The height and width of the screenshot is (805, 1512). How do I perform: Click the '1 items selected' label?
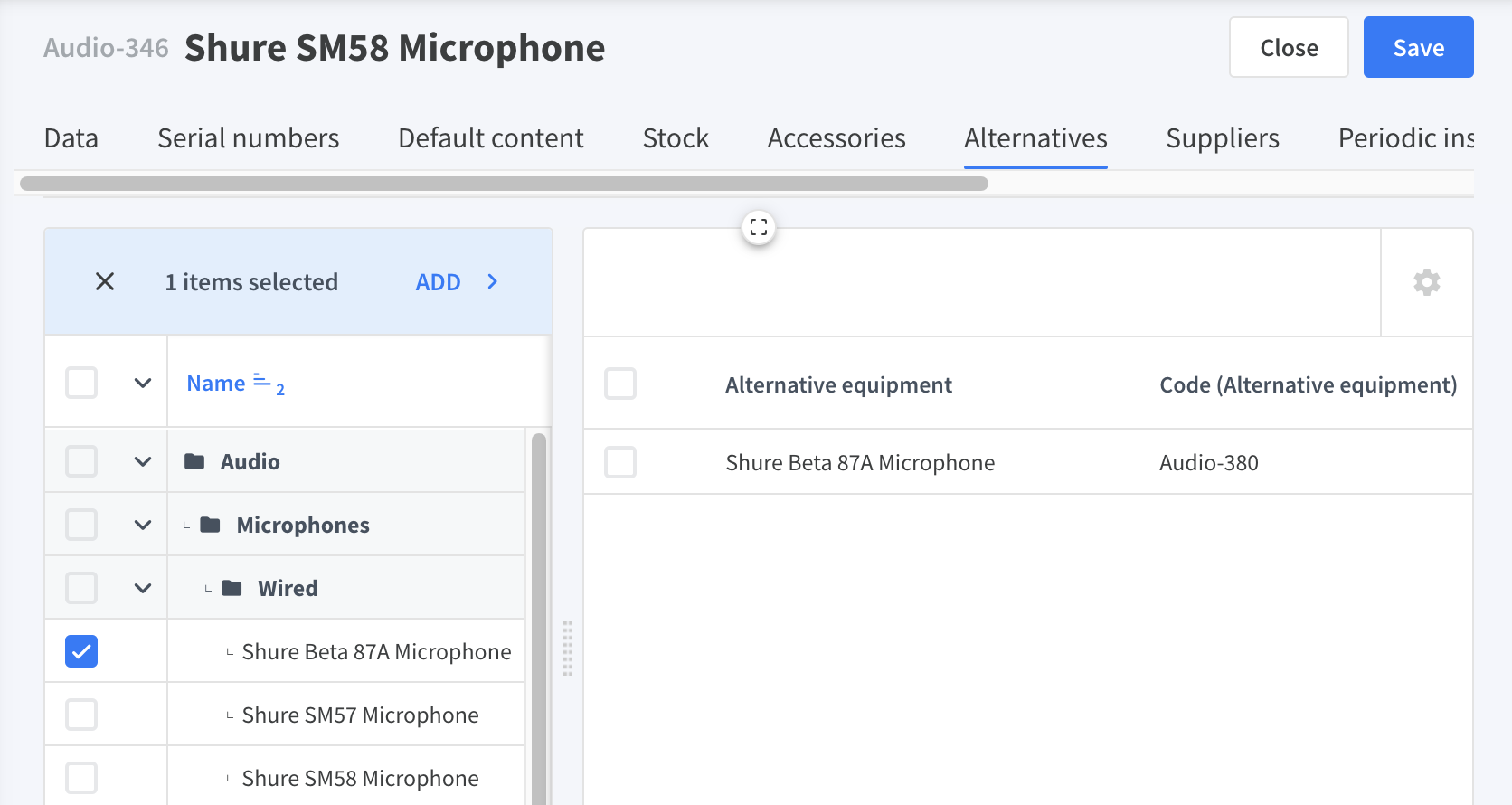[251, 282]
